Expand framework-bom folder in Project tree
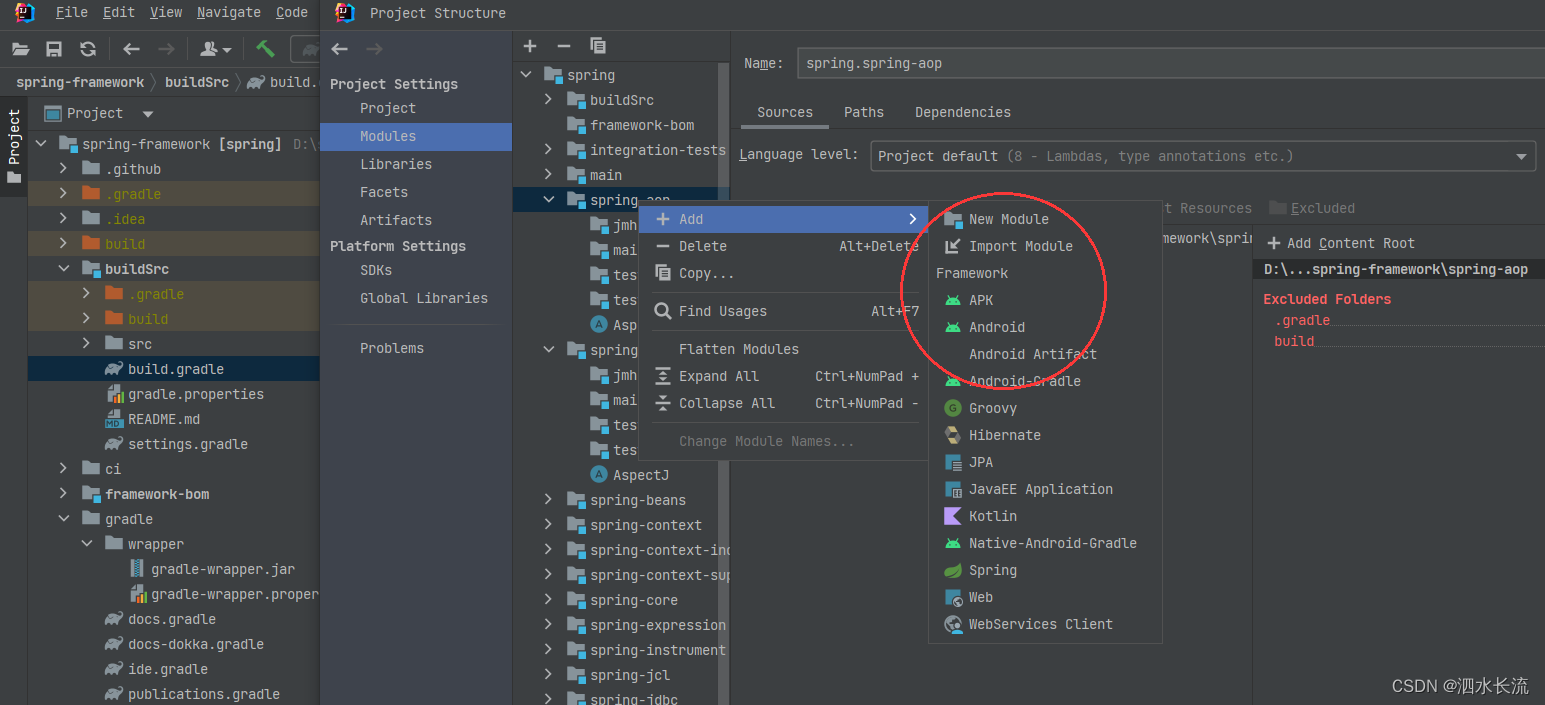Screen dimensions: 1545x705 click(x=64, y=494)
